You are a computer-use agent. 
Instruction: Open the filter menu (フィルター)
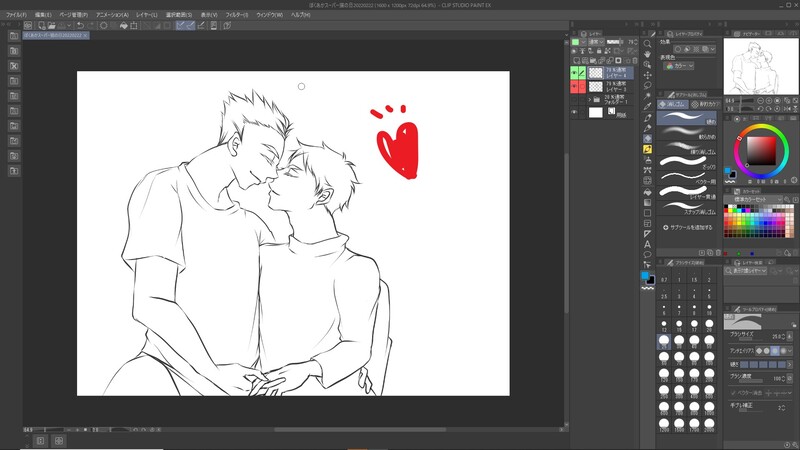tap(239, 15)
